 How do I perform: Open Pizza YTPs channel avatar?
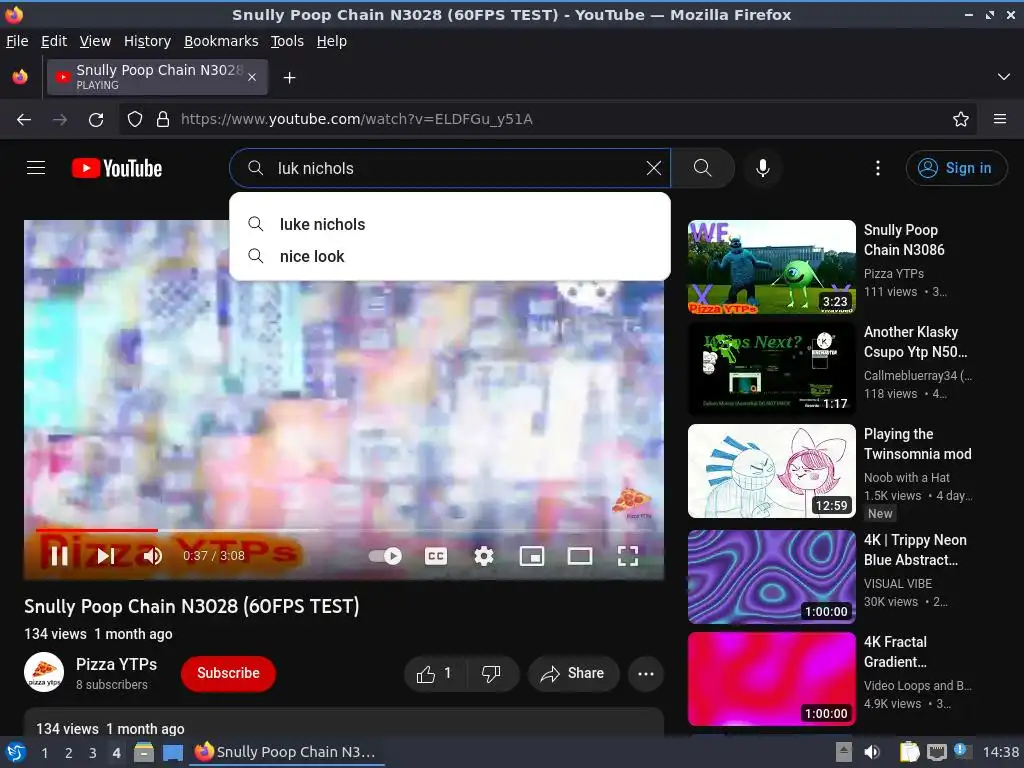[44, 672]
